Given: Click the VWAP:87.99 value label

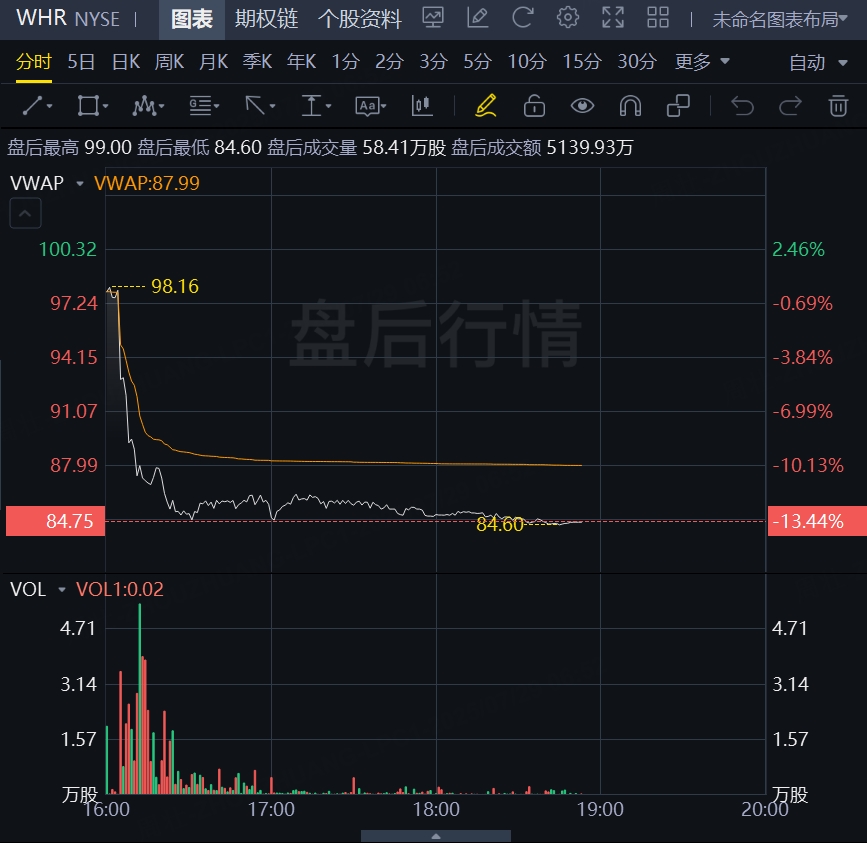Looking at the screenshot, I should [x=147, y=183].
